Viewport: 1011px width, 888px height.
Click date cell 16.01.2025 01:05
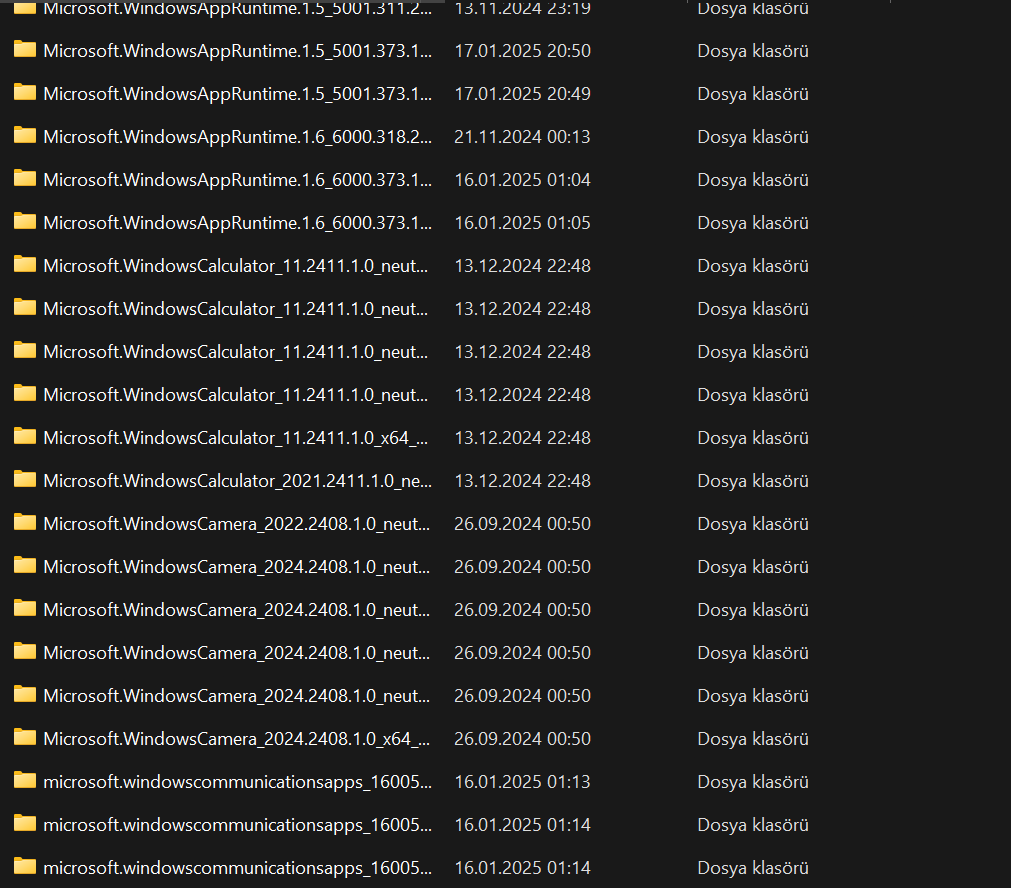pos(522,223)
